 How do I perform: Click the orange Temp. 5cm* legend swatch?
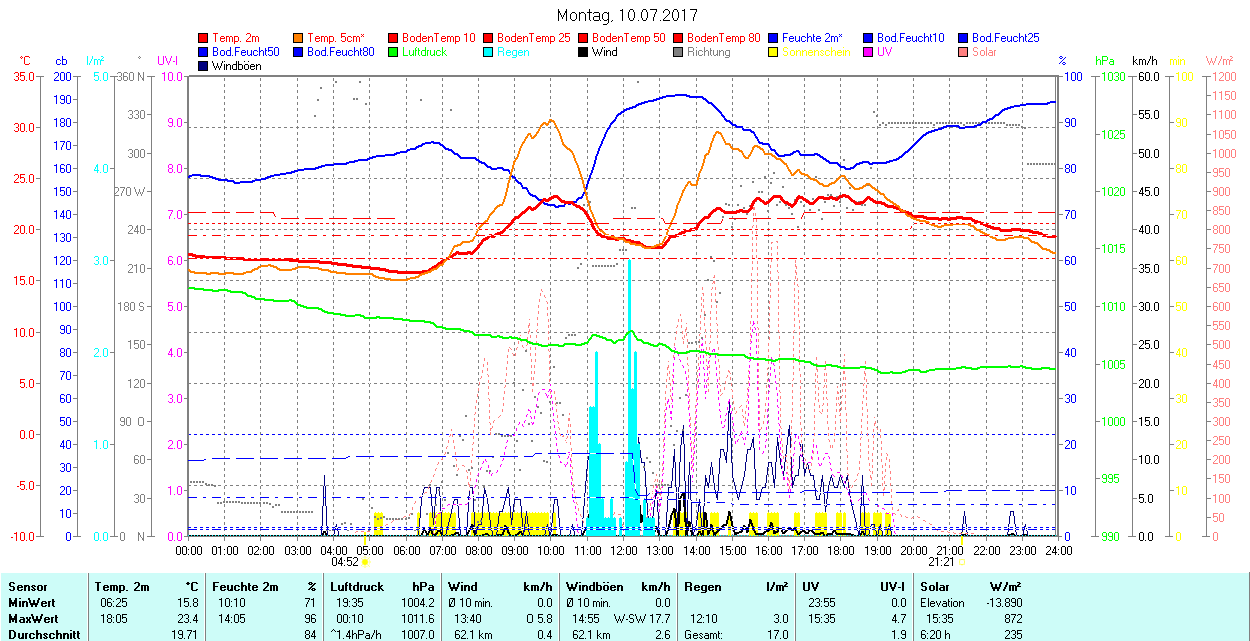coord(298,37)
